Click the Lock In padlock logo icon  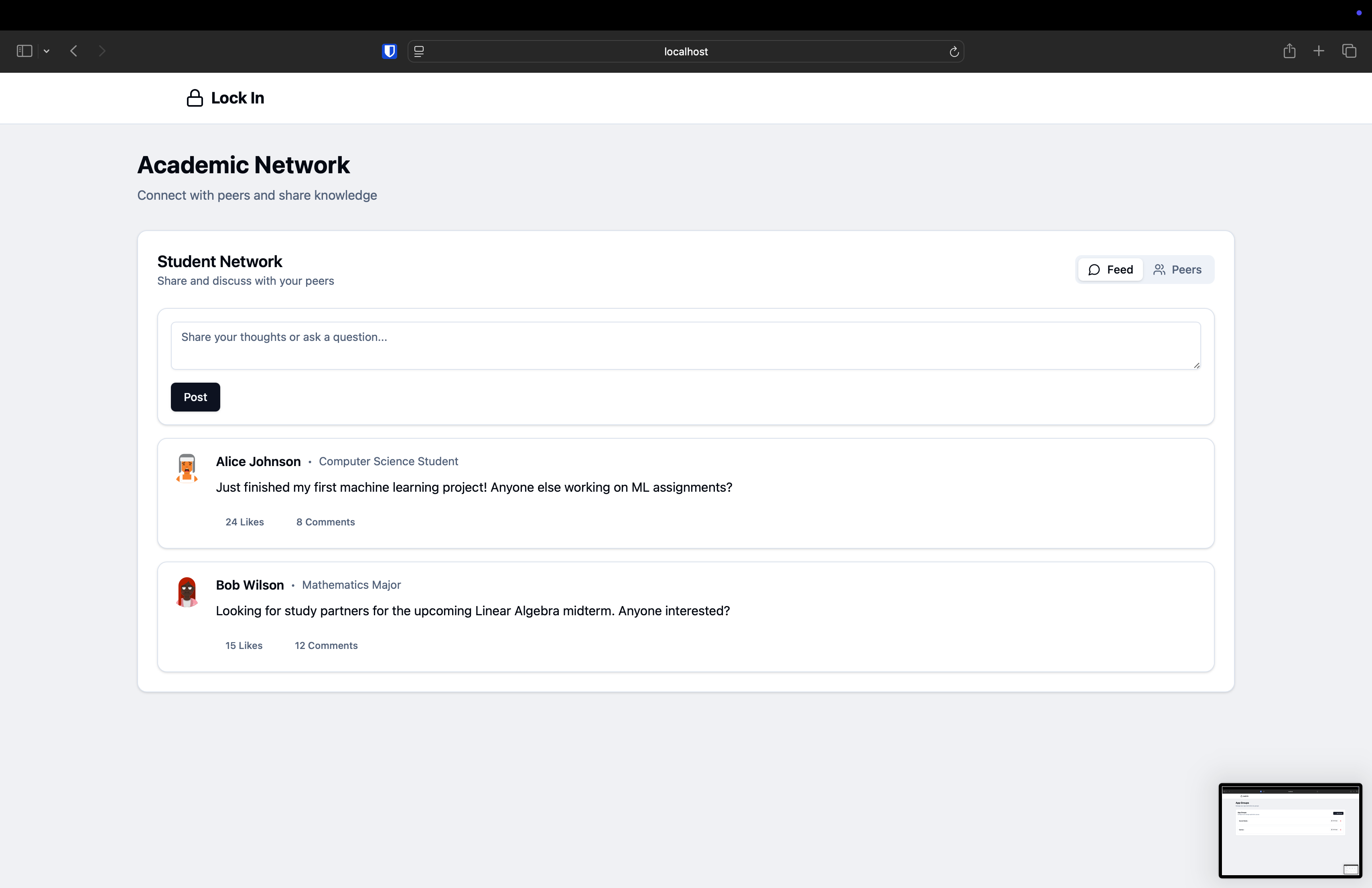coord(195,98)
